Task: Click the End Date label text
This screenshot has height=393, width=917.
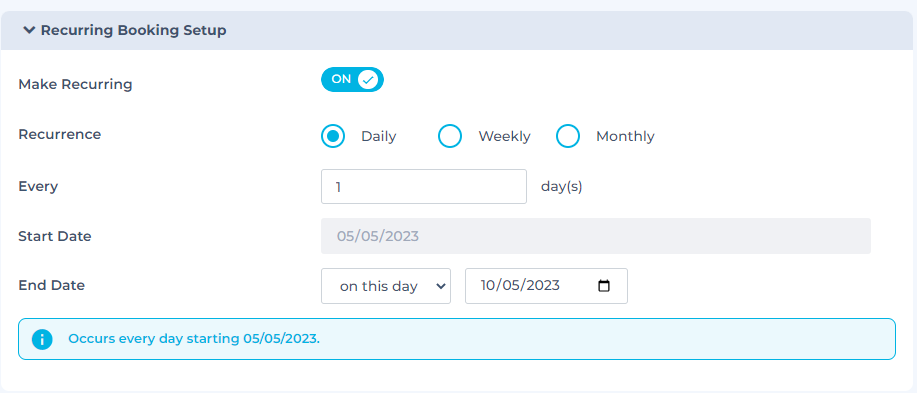Action: (51, 285)
